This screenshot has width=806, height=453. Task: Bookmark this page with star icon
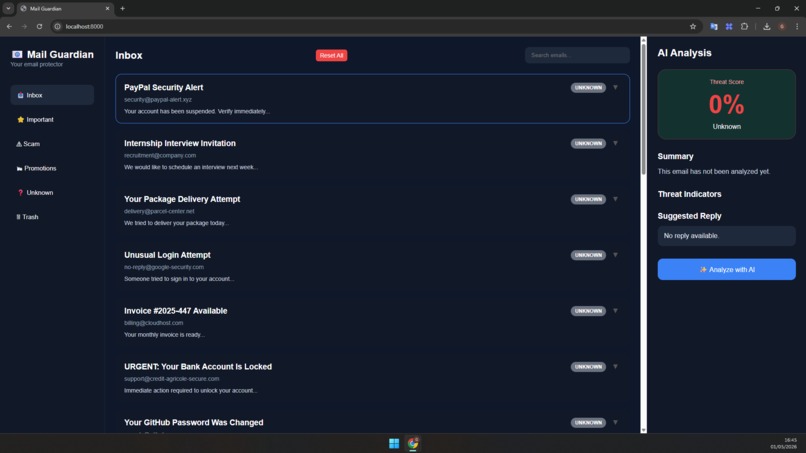pos(693,26)
